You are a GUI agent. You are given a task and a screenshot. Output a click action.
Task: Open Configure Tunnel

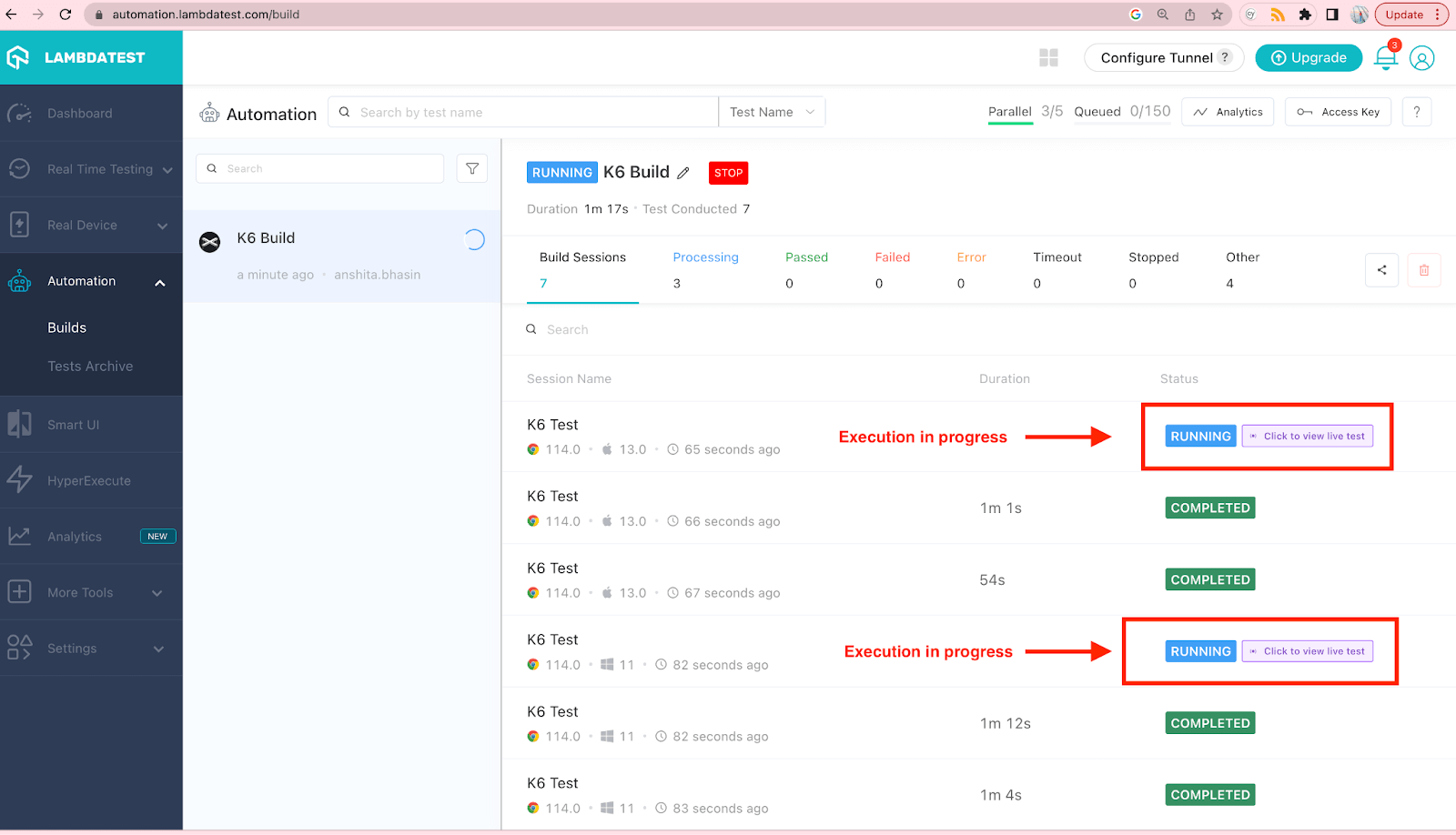pyautogui.click(x=1155, y=57)
